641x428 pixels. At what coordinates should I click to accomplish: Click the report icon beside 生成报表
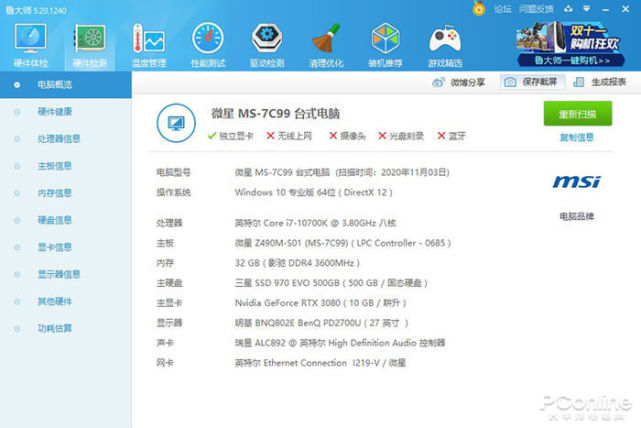(578, 82)
